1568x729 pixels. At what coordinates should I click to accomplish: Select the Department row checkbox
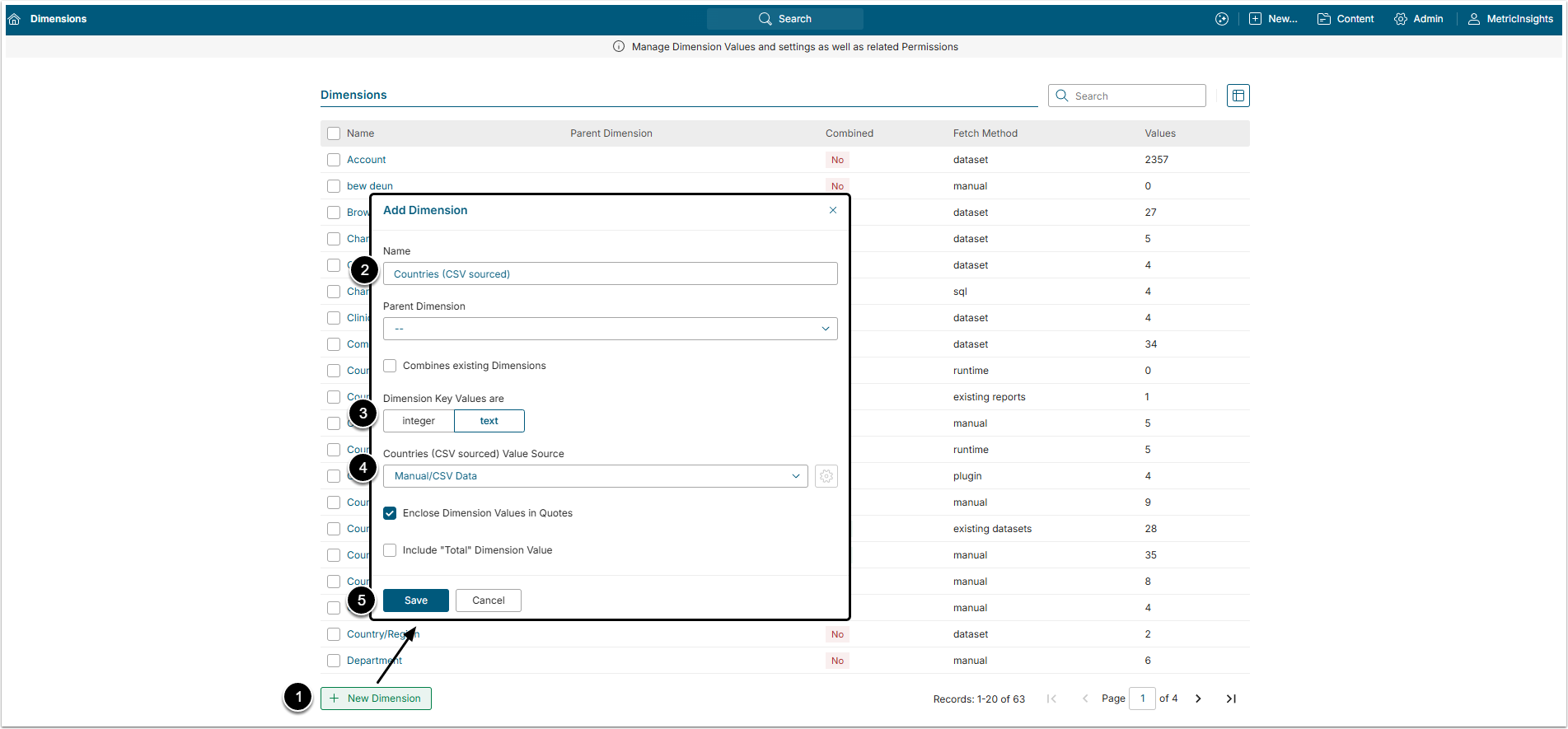[334, 661]
